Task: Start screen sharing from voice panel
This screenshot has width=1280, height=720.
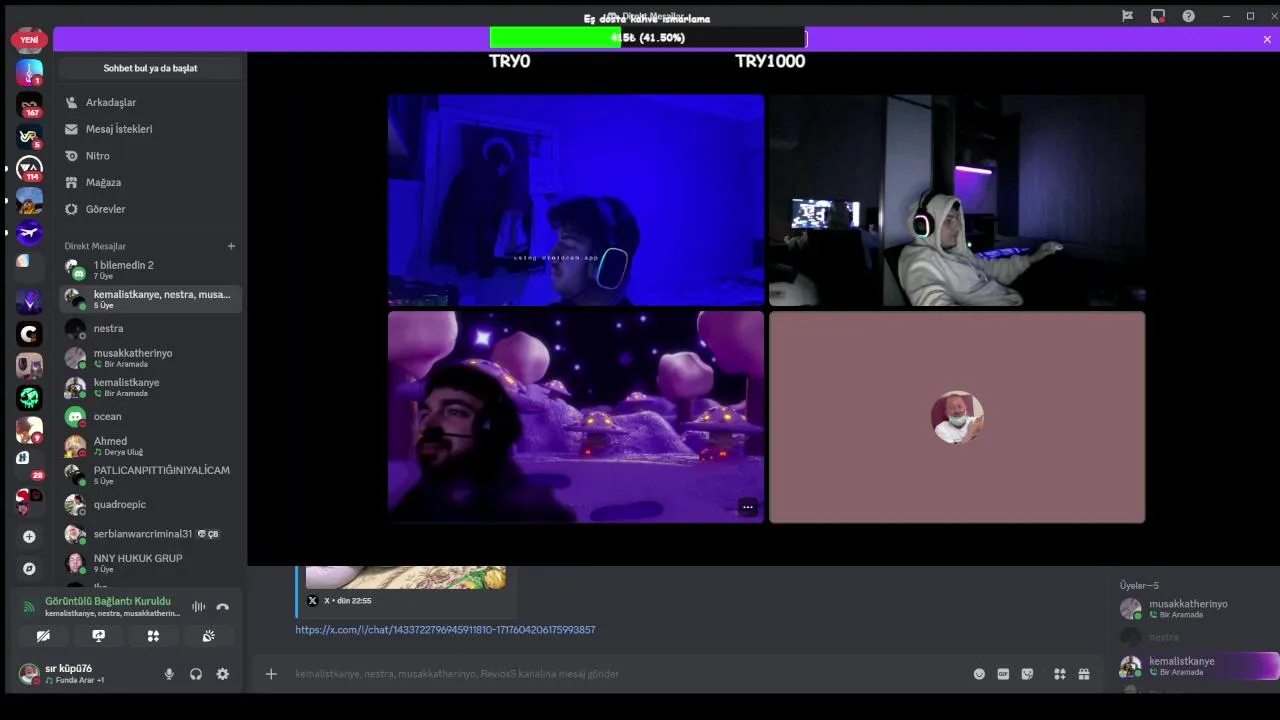Action: [x=98, y=635]
